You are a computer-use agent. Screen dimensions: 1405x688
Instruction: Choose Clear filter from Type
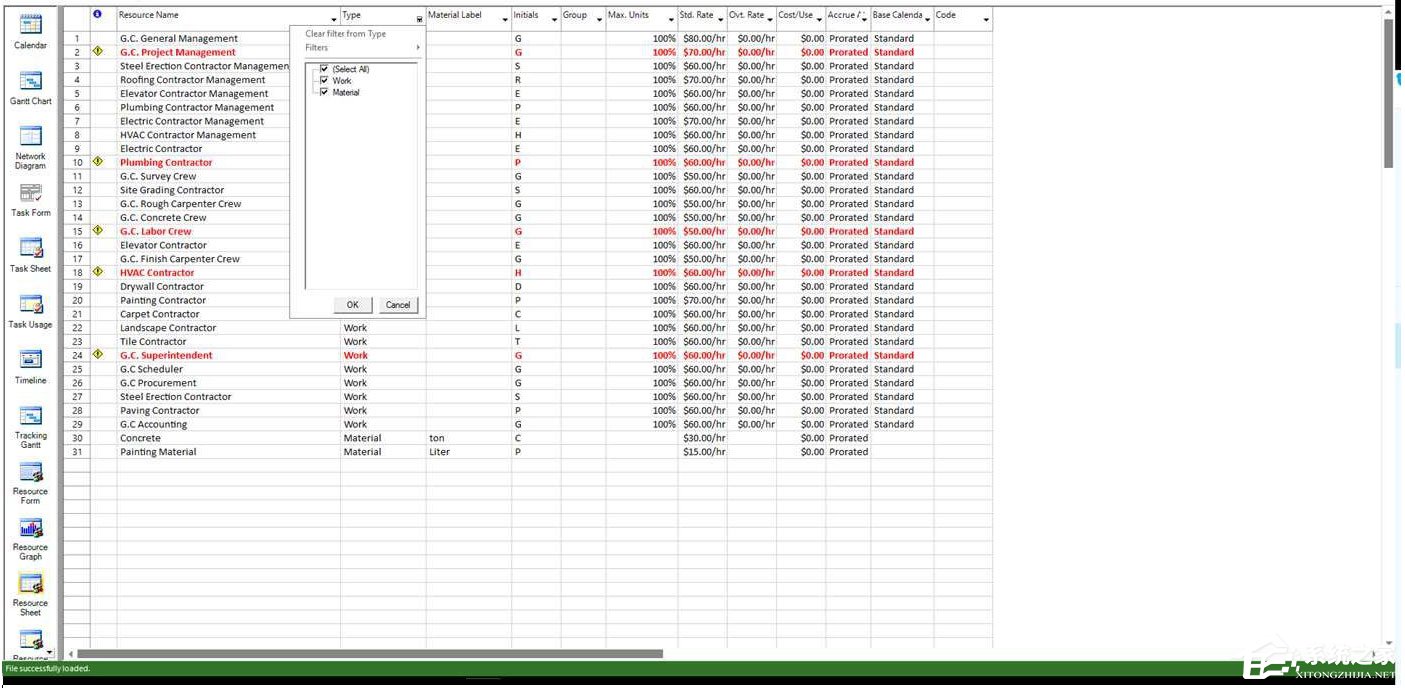point(345,34)
